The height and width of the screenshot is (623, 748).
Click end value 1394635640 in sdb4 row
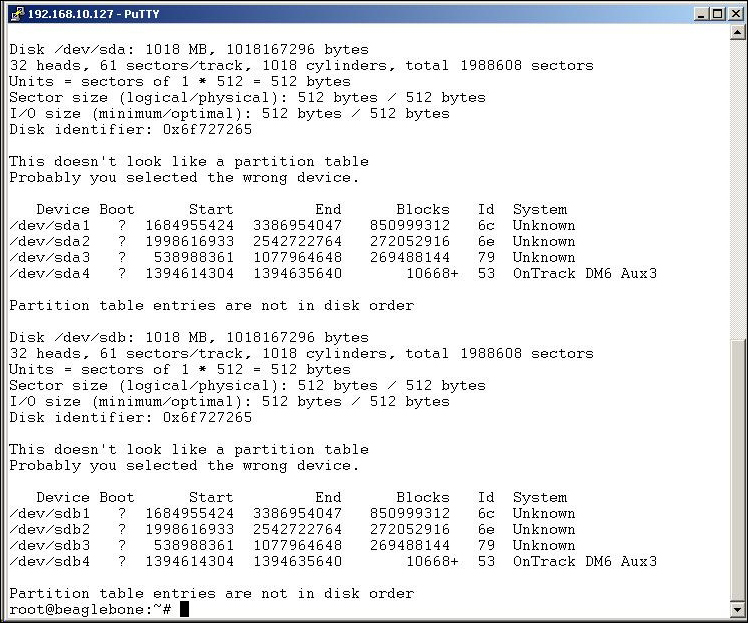click(297, 561)
